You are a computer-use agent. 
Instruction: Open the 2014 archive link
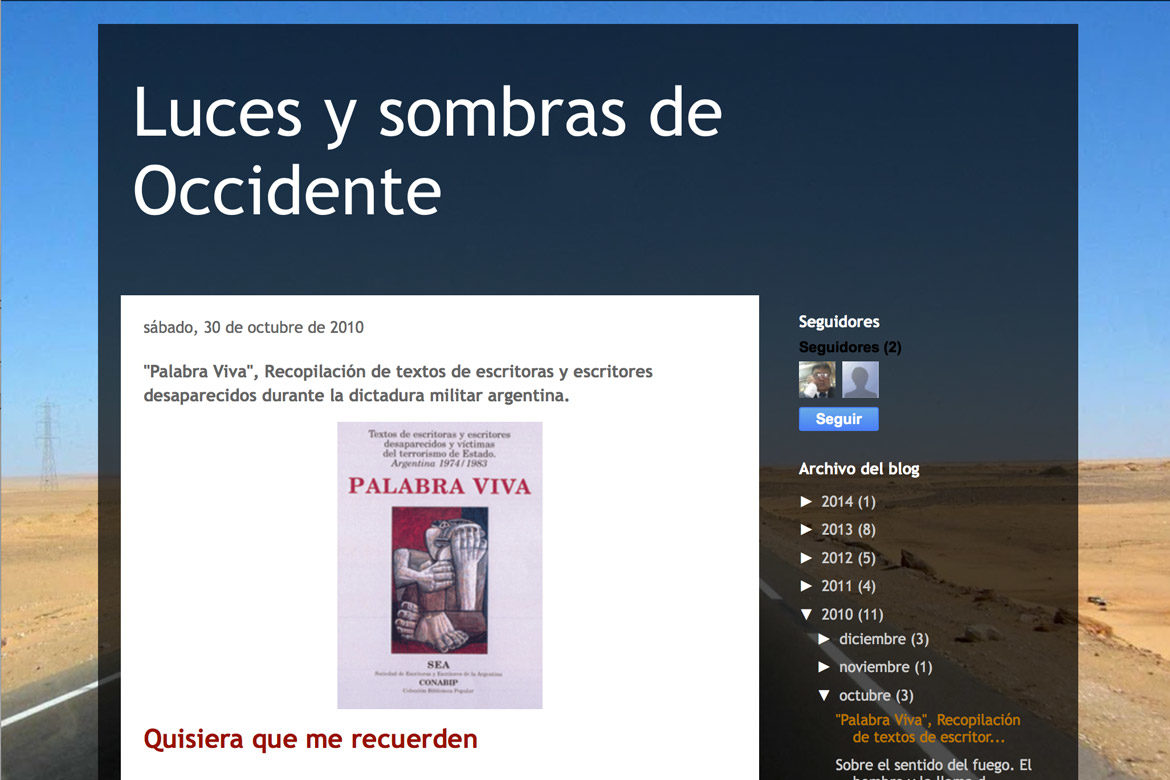tap(837, 502)
